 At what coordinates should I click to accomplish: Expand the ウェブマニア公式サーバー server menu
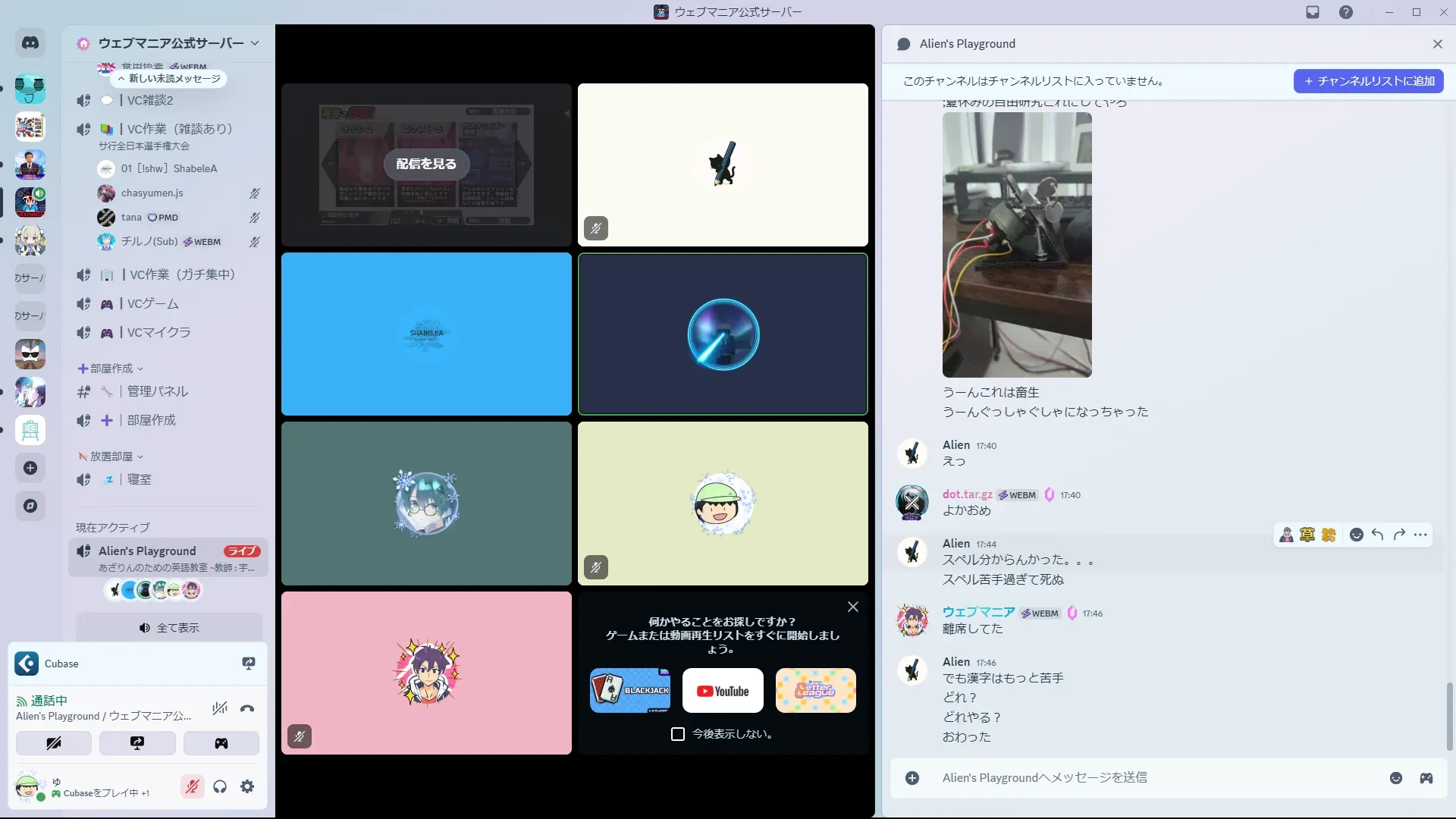pyautogui.click(x=171, y=43)
